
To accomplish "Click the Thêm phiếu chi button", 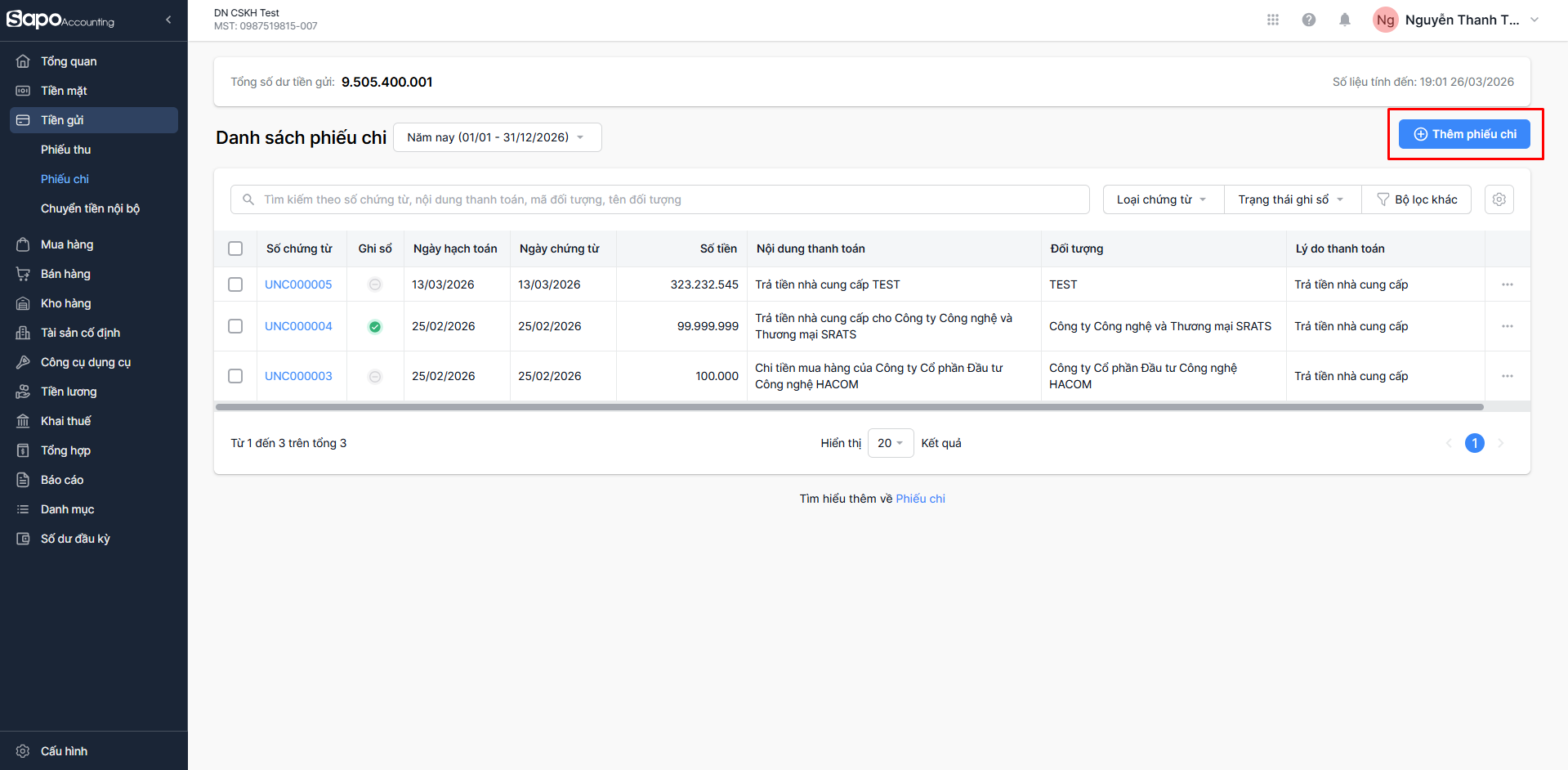I will pos(1464,134).
